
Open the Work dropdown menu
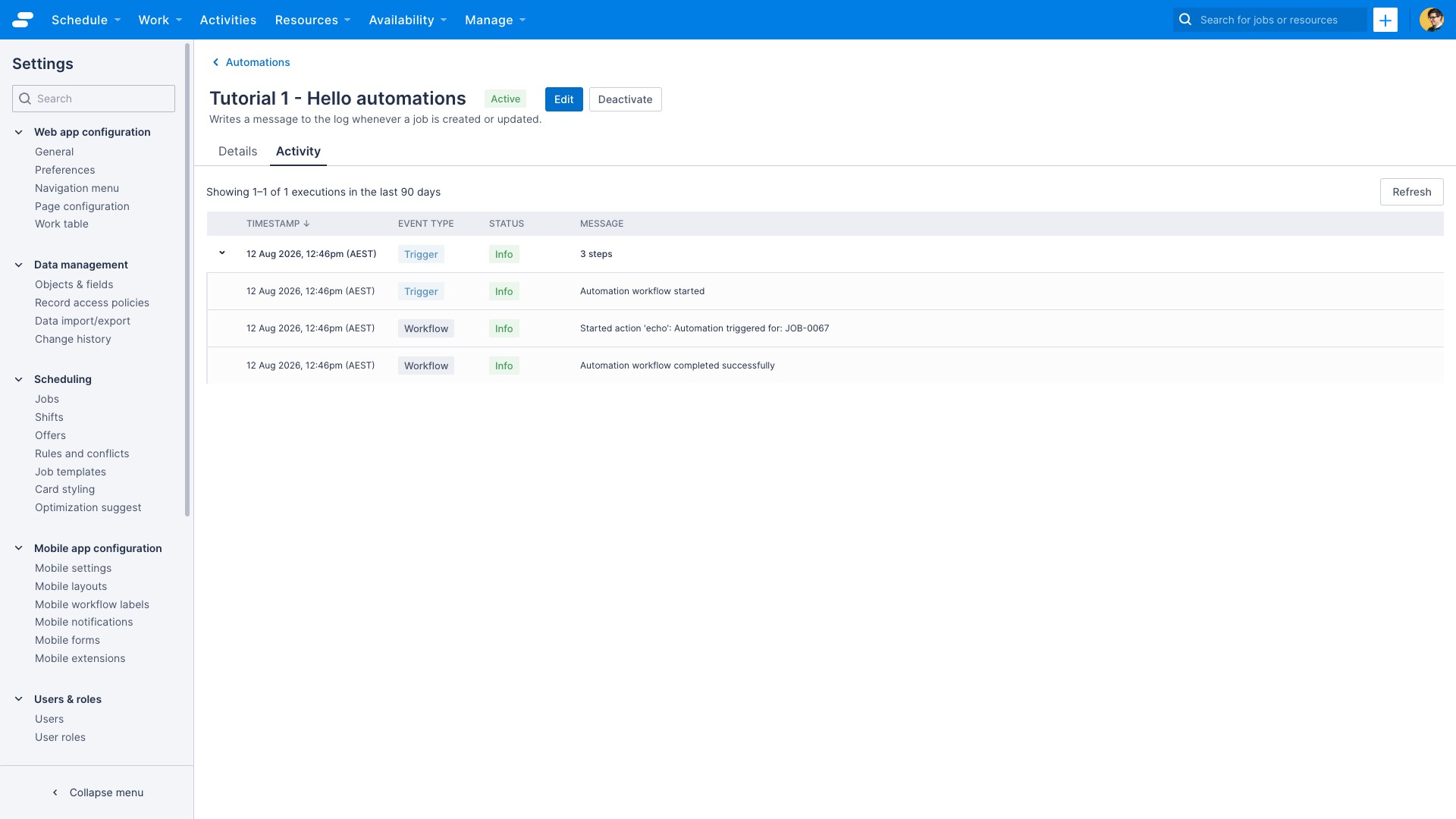pos(160,20)
